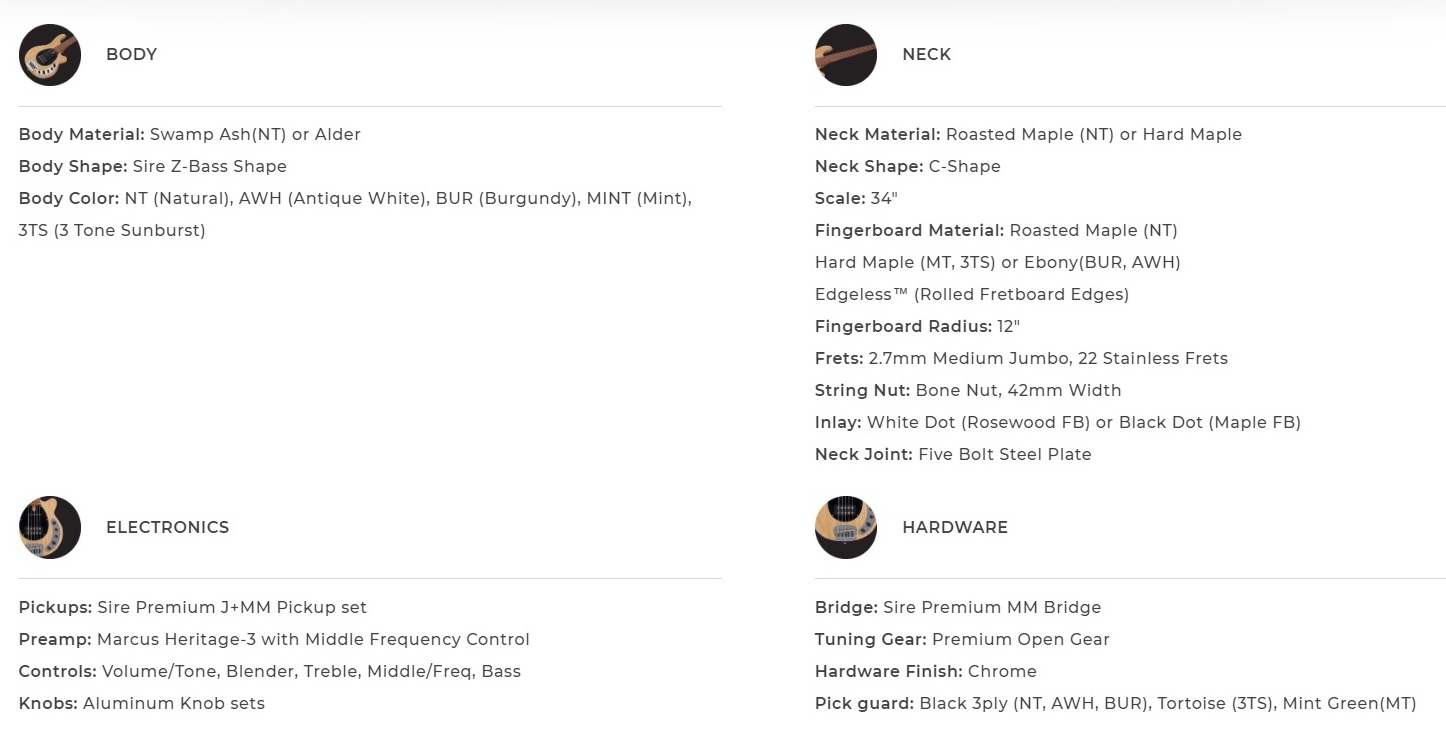Click the Body Color label
This screenshot has height=731, width=1446.
point(69,198)
